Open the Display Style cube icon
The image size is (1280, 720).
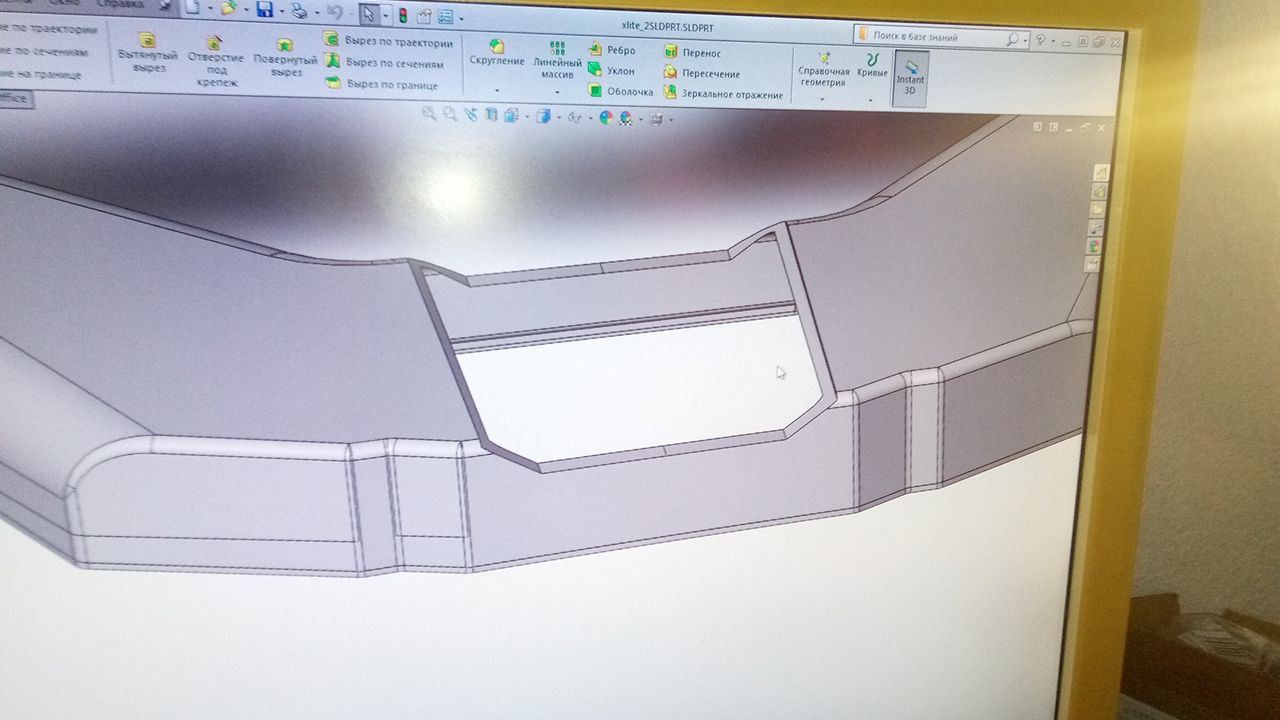pos(543,117)
